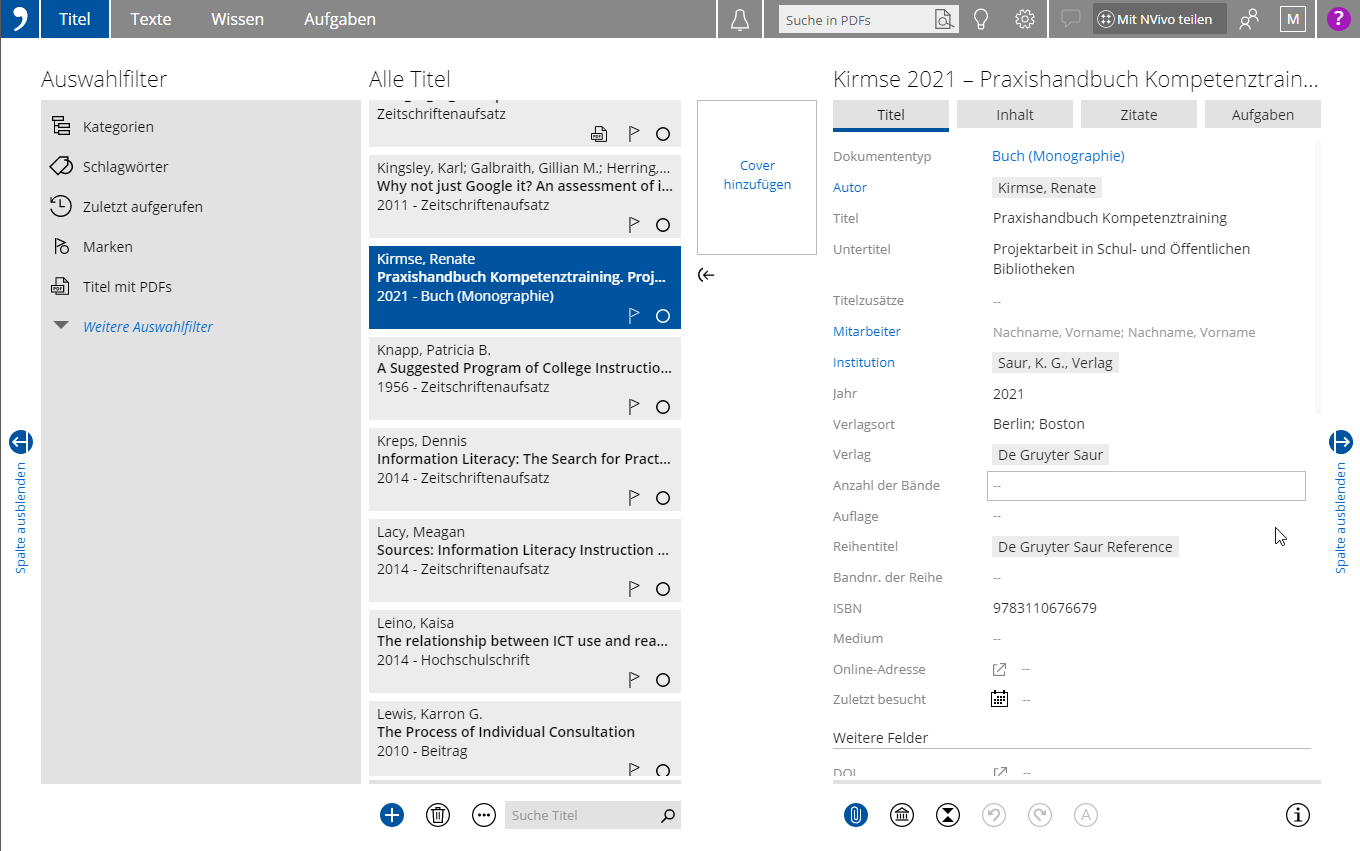The image size is (1360, 851).
Task: Toggle flag on Kirmse entry
Action: coord(633,316)
